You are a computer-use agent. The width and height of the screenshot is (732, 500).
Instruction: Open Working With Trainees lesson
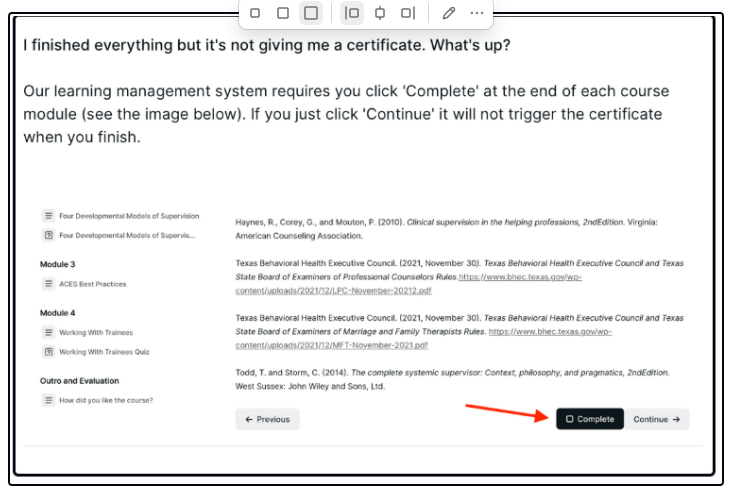pos(95,332)
